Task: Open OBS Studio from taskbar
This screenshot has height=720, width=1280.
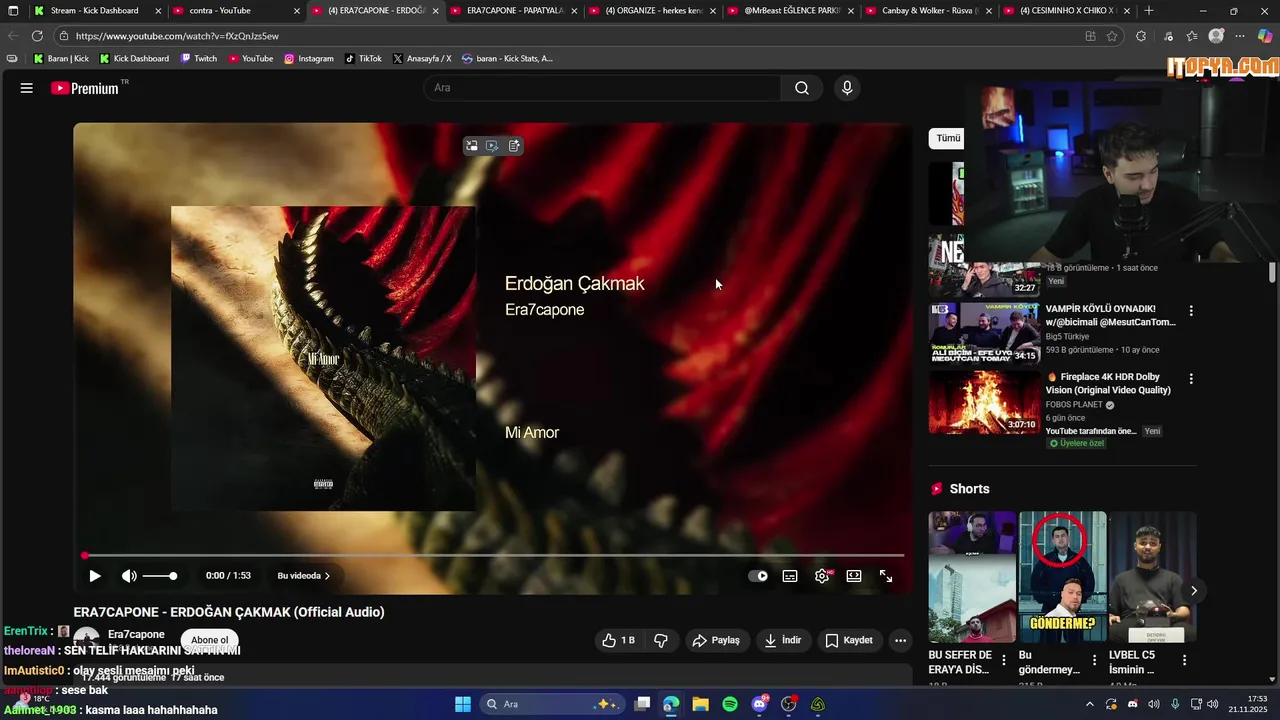Action: click(x=788, y=704)
